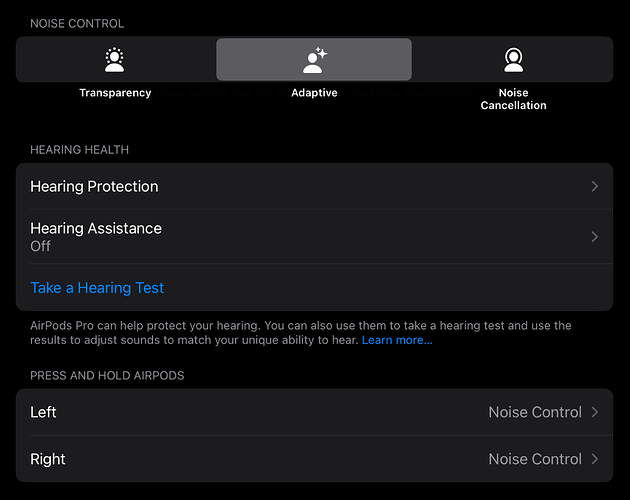The height and width of the screenshot is (500, 630).
Task: Enable mode via Noise Cancellation label
Action: click(x=513, y=99)
